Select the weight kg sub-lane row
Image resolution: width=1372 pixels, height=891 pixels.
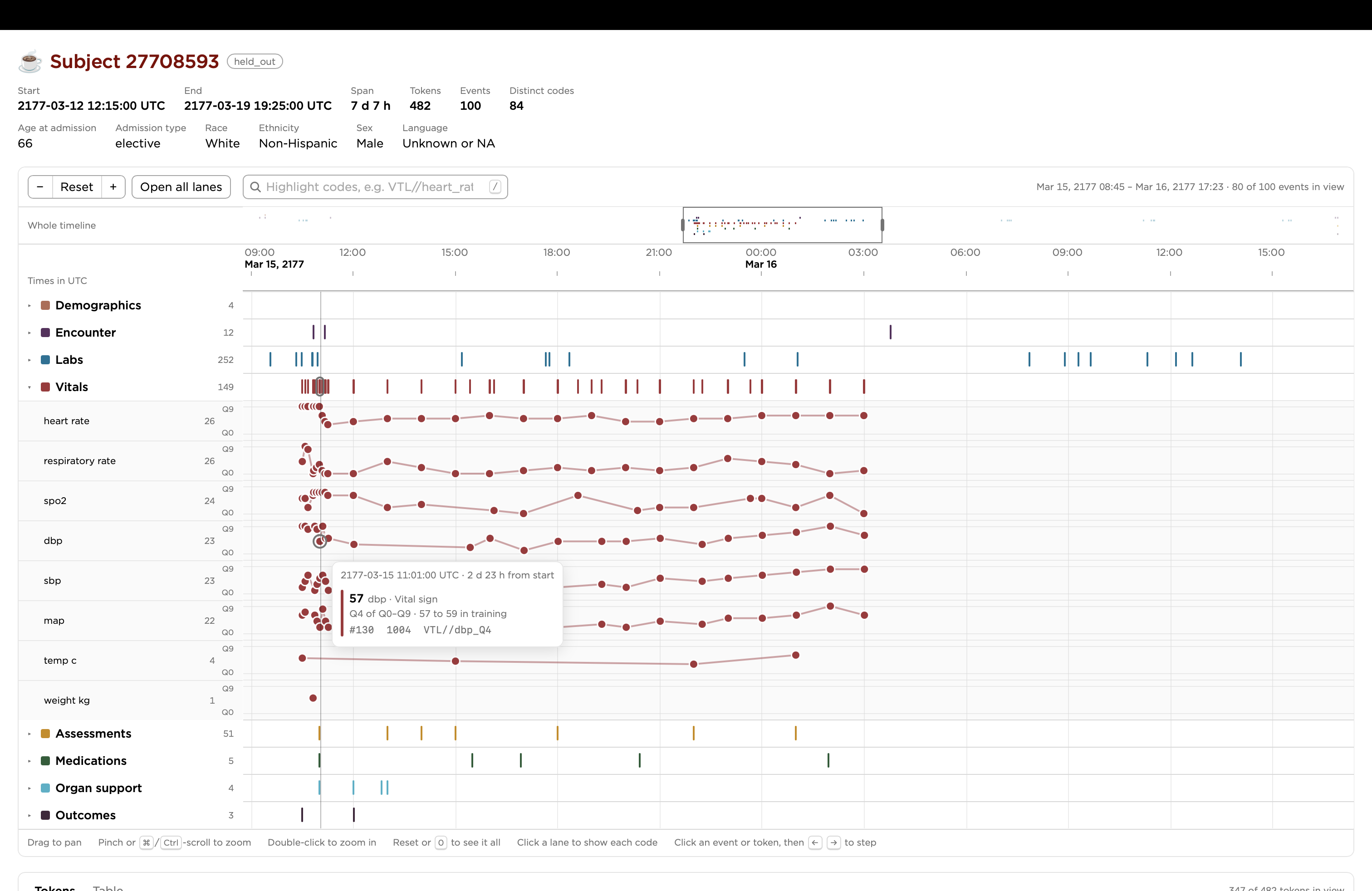[x=130, y=700]
